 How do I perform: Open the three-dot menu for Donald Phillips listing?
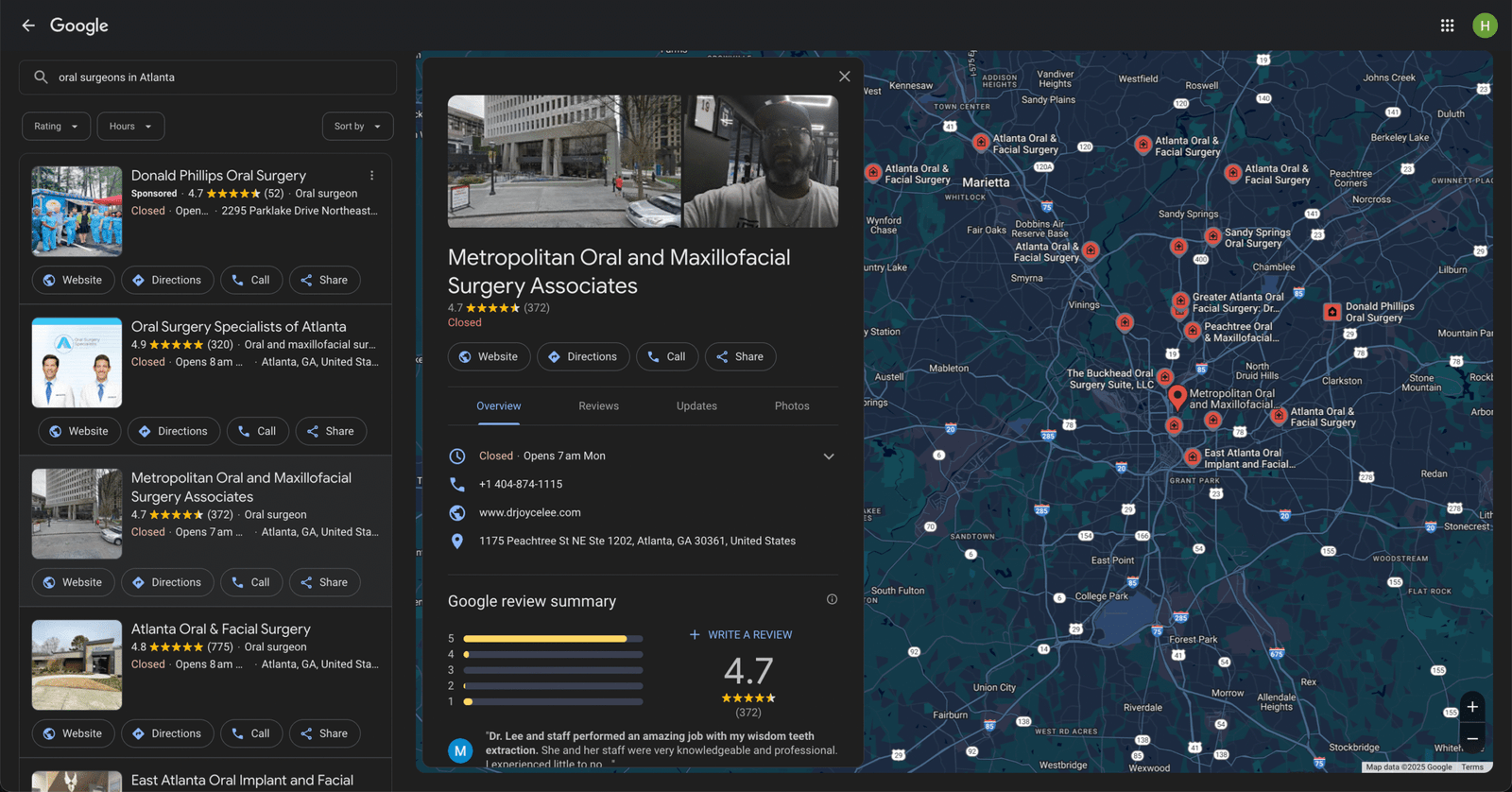click(x=371, y=176)
